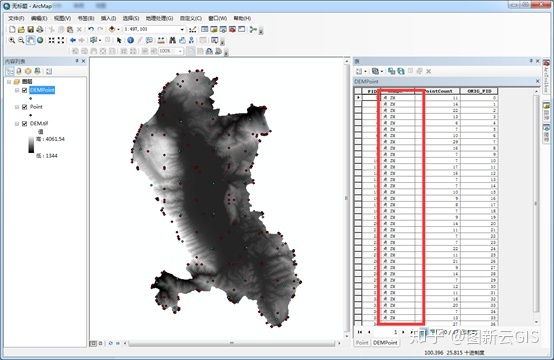Uncheck the Point layer checkbox
554x360 pixels.
[x=24, y=107]
